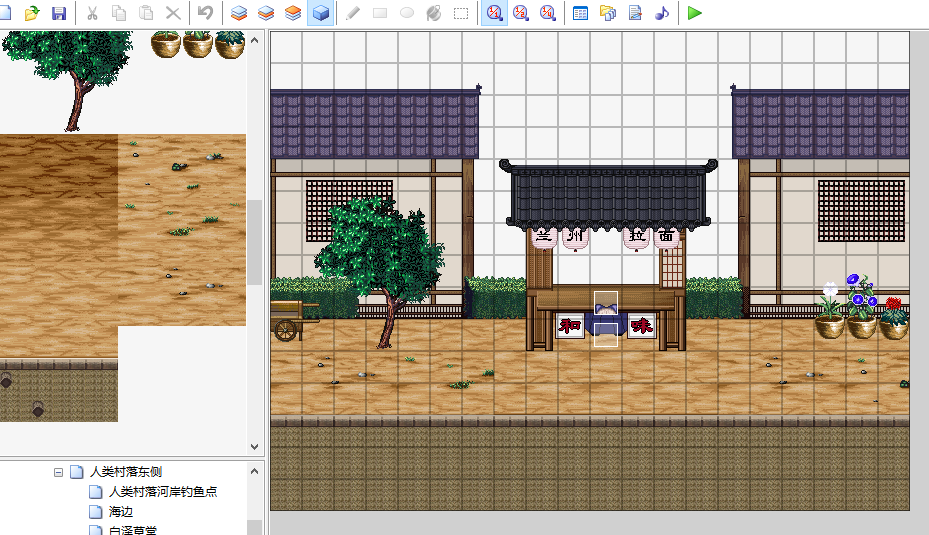Select the dashed Selection tool
This screenshot has height=535, width=929.
[461, 12]
